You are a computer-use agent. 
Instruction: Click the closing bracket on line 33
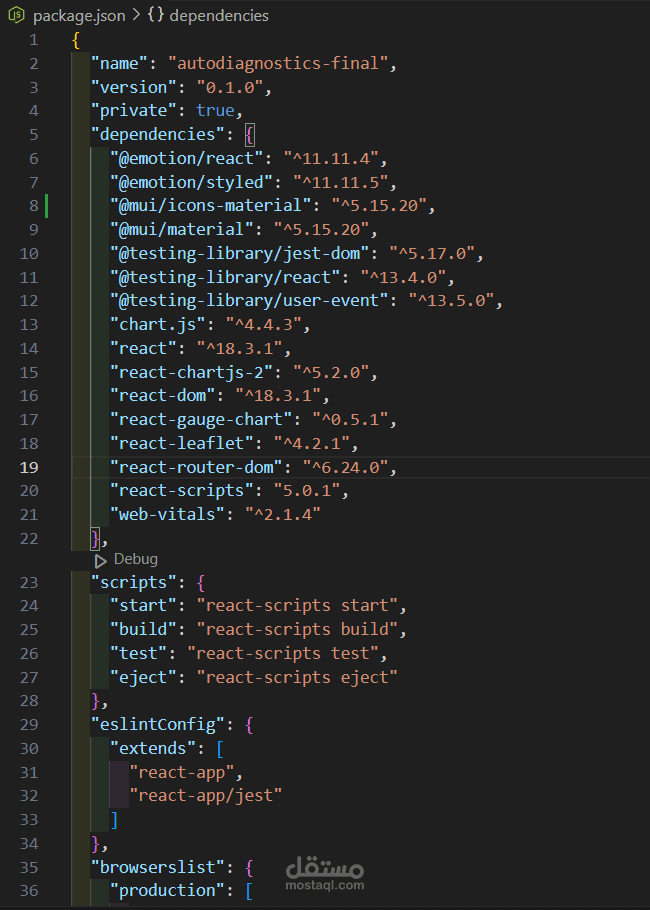[x=114, y=820]
